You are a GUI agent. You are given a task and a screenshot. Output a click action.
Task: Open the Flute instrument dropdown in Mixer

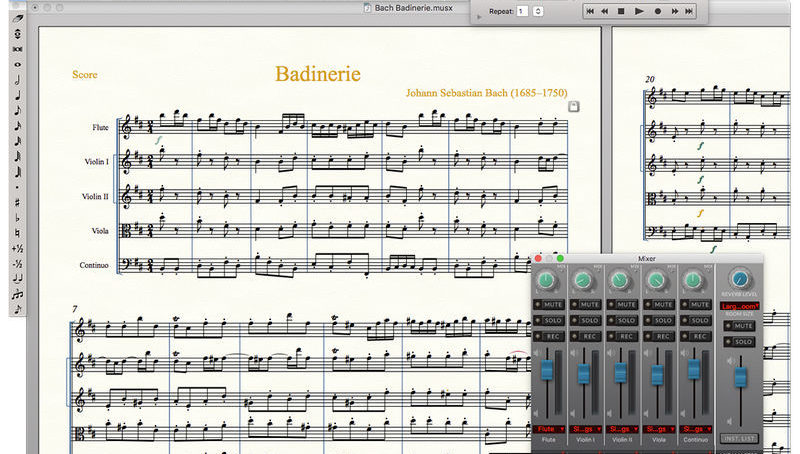click(549, 429)
